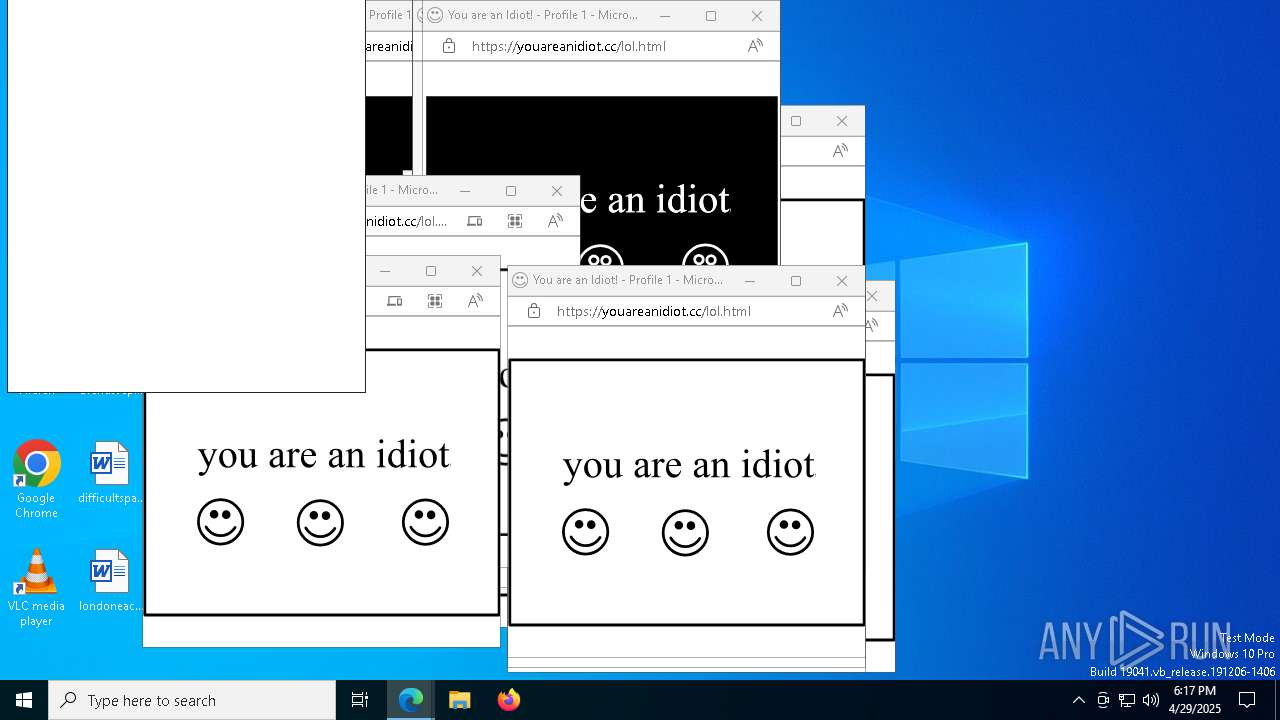Viewport: 1280px width, 720px height.
Task: Show hidden system tray icons chevron
Action: pos(1078,700)
